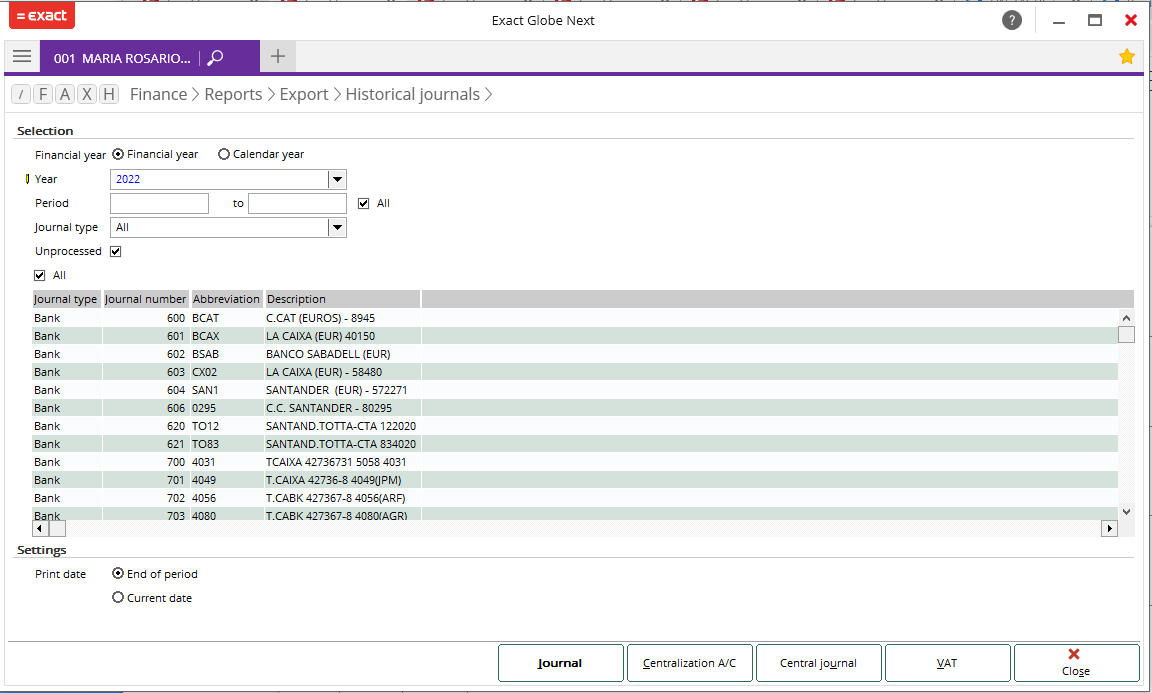This screenshot has width=1152, height=693.
Task: Go to Export breadcrumb
Action: [304, 94]
